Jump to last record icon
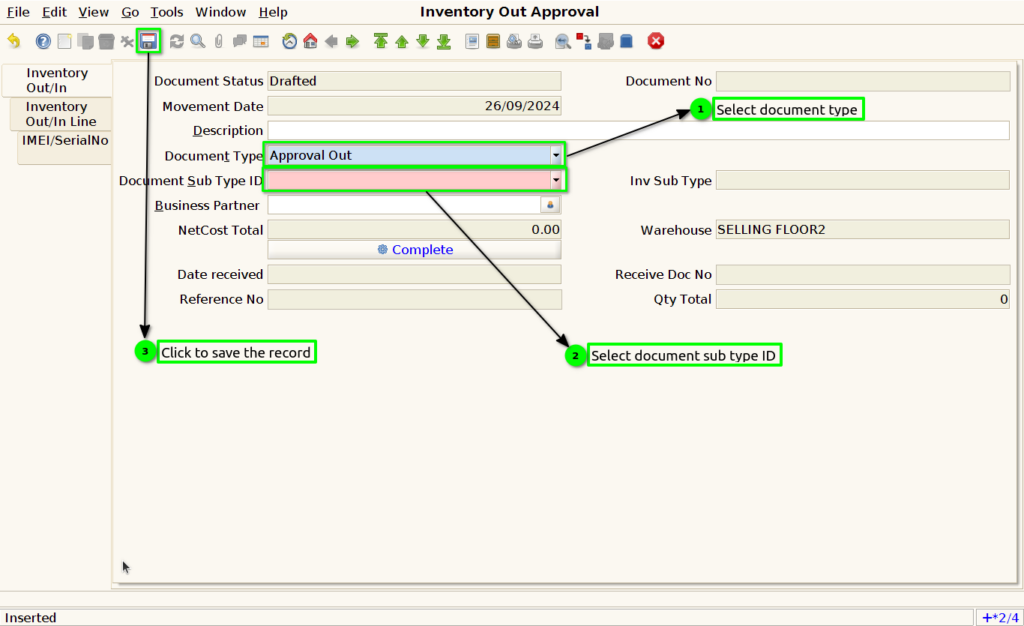 click(444, 41)
